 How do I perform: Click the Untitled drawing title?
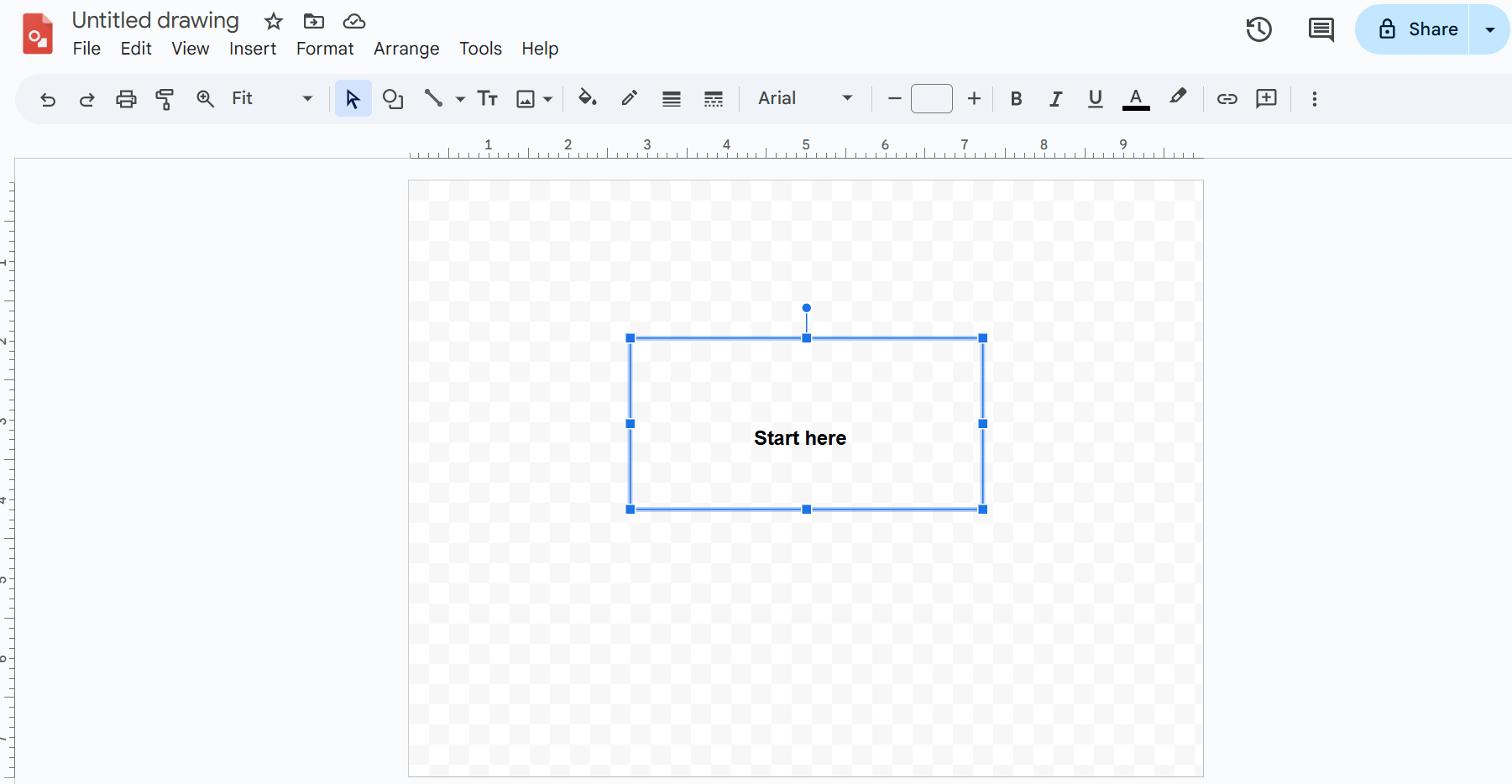[155, 20]
